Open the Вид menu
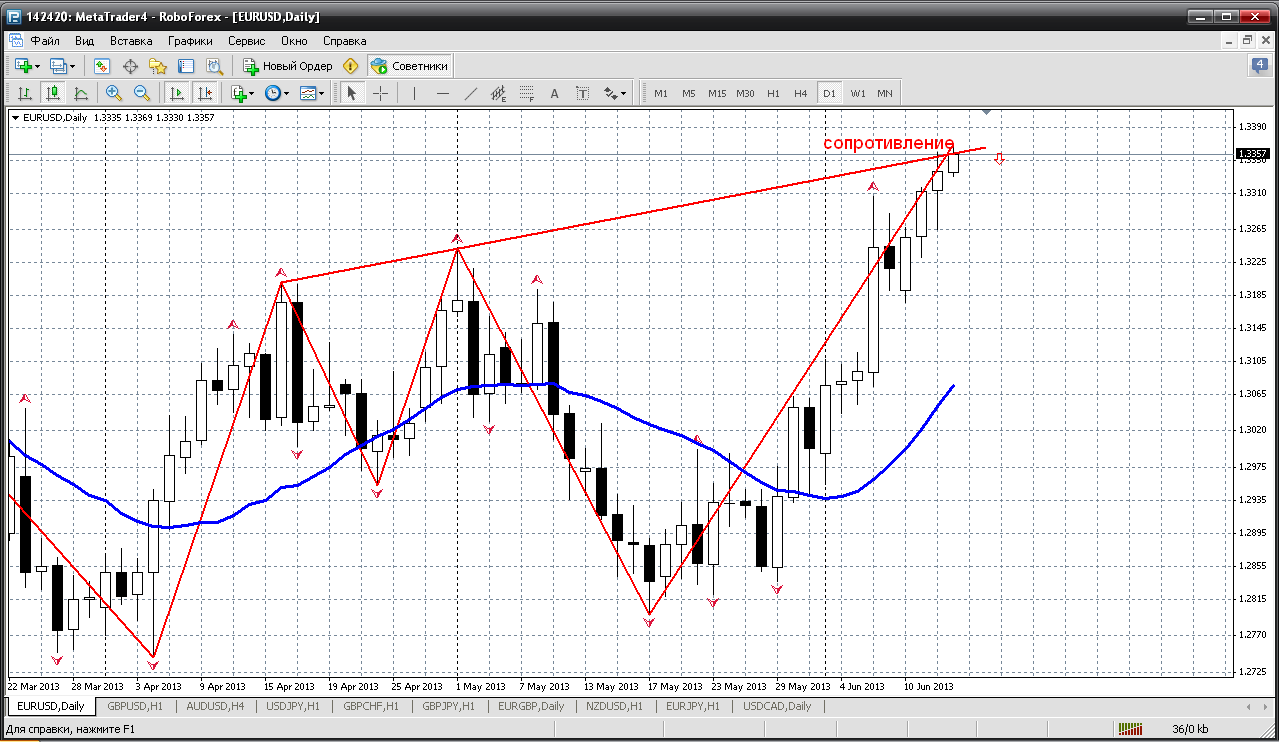1279x742 pixels. 85,41
